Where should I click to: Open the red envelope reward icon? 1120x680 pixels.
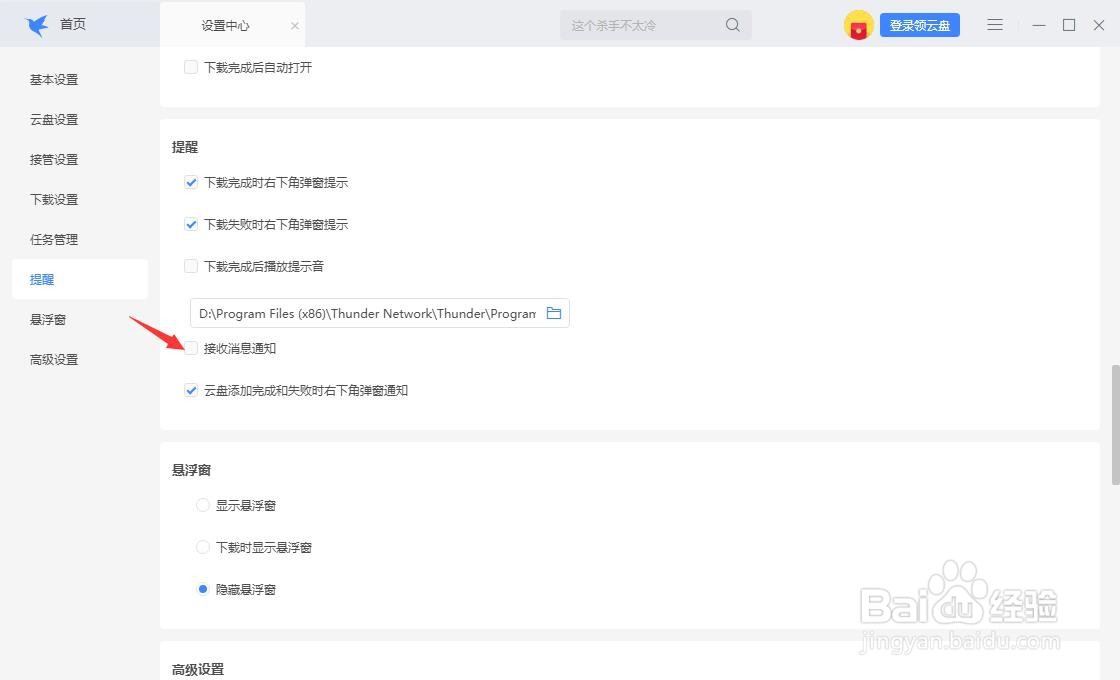pyautogui.click(x=858, y=25)
